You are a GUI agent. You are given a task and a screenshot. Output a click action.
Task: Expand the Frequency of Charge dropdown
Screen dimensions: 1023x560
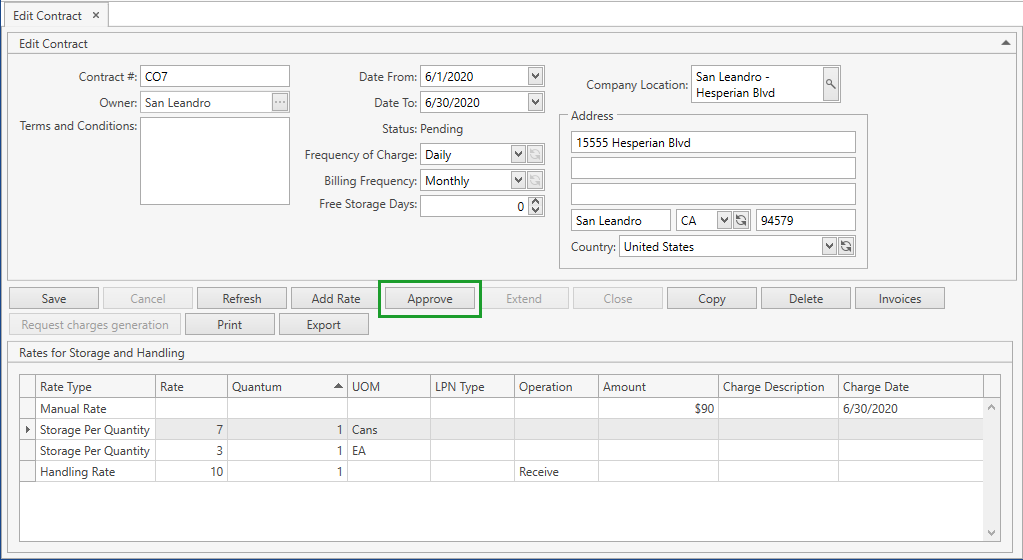point(517,154)
